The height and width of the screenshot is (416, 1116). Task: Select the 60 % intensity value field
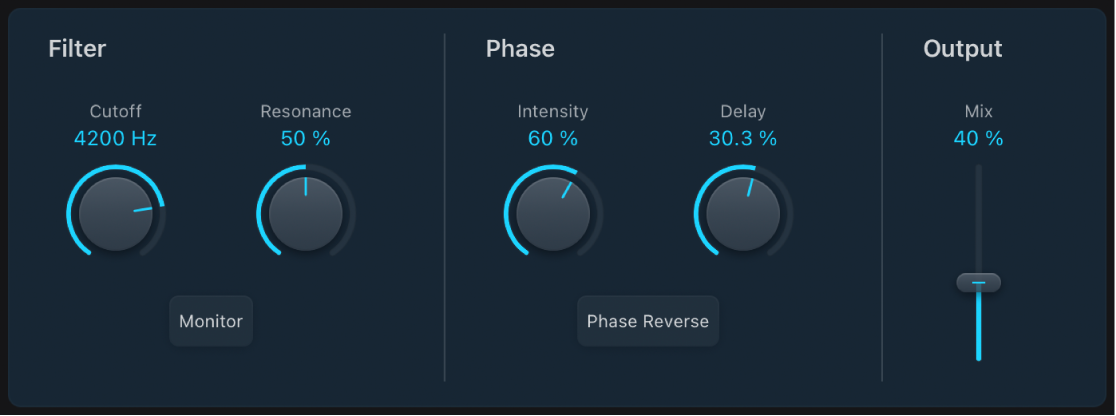pyautogui.click(x=553, y=139)
